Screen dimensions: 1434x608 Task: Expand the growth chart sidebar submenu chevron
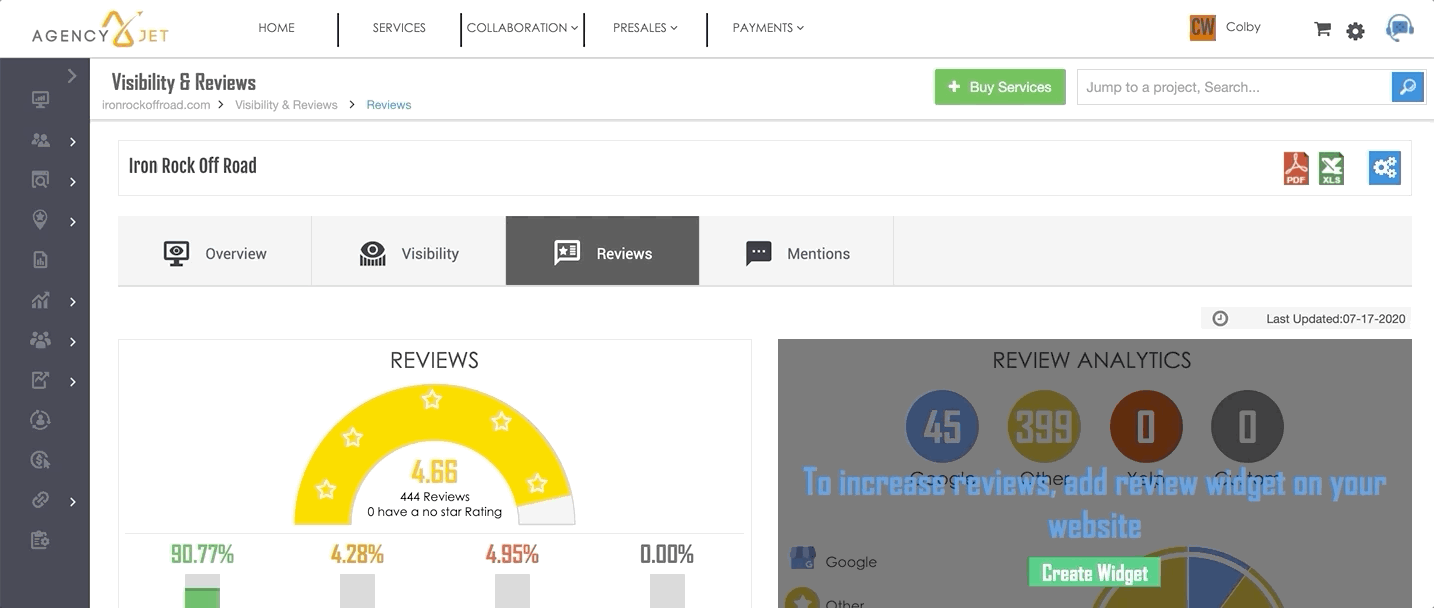tap(73, 302)
